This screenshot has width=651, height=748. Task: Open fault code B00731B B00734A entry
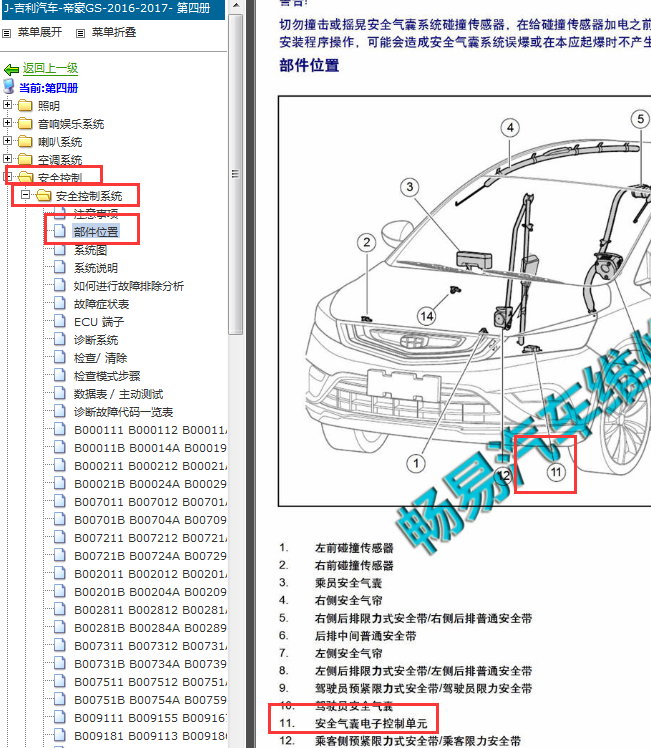[150, 664]
